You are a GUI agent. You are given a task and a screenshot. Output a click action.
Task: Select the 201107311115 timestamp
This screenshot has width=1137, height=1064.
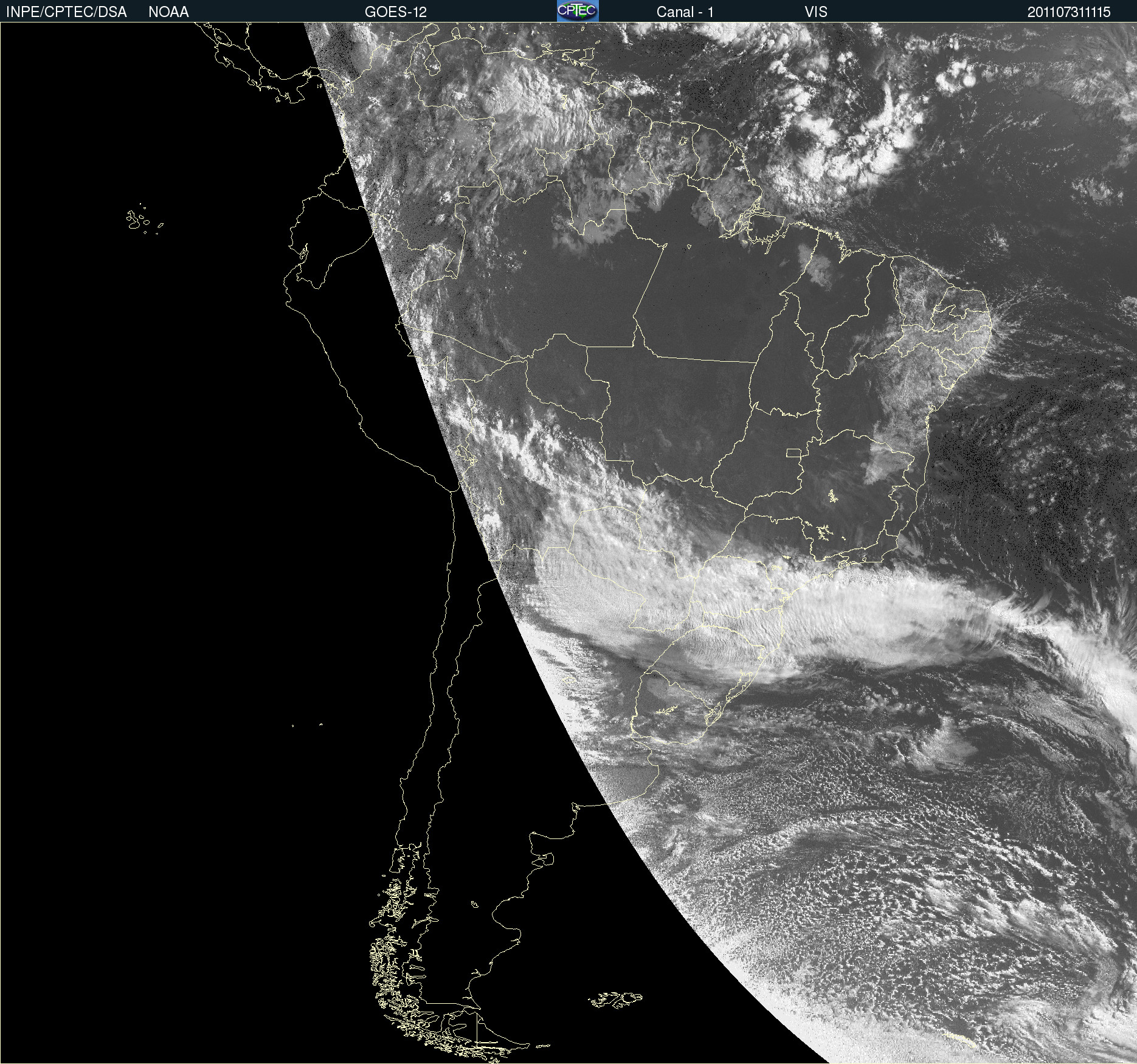point(1069,12)
